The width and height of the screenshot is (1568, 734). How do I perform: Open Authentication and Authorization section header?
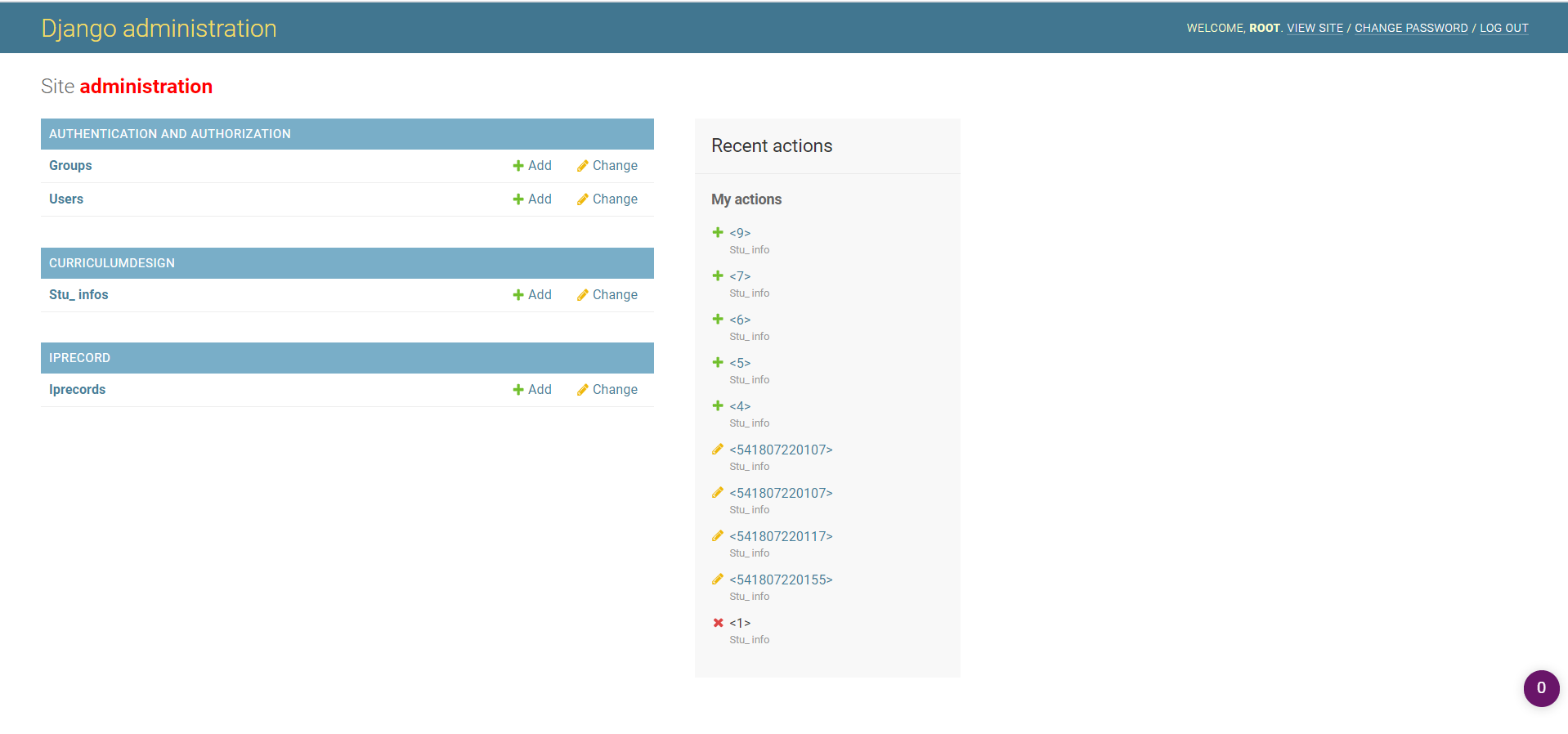click(170, 134)
